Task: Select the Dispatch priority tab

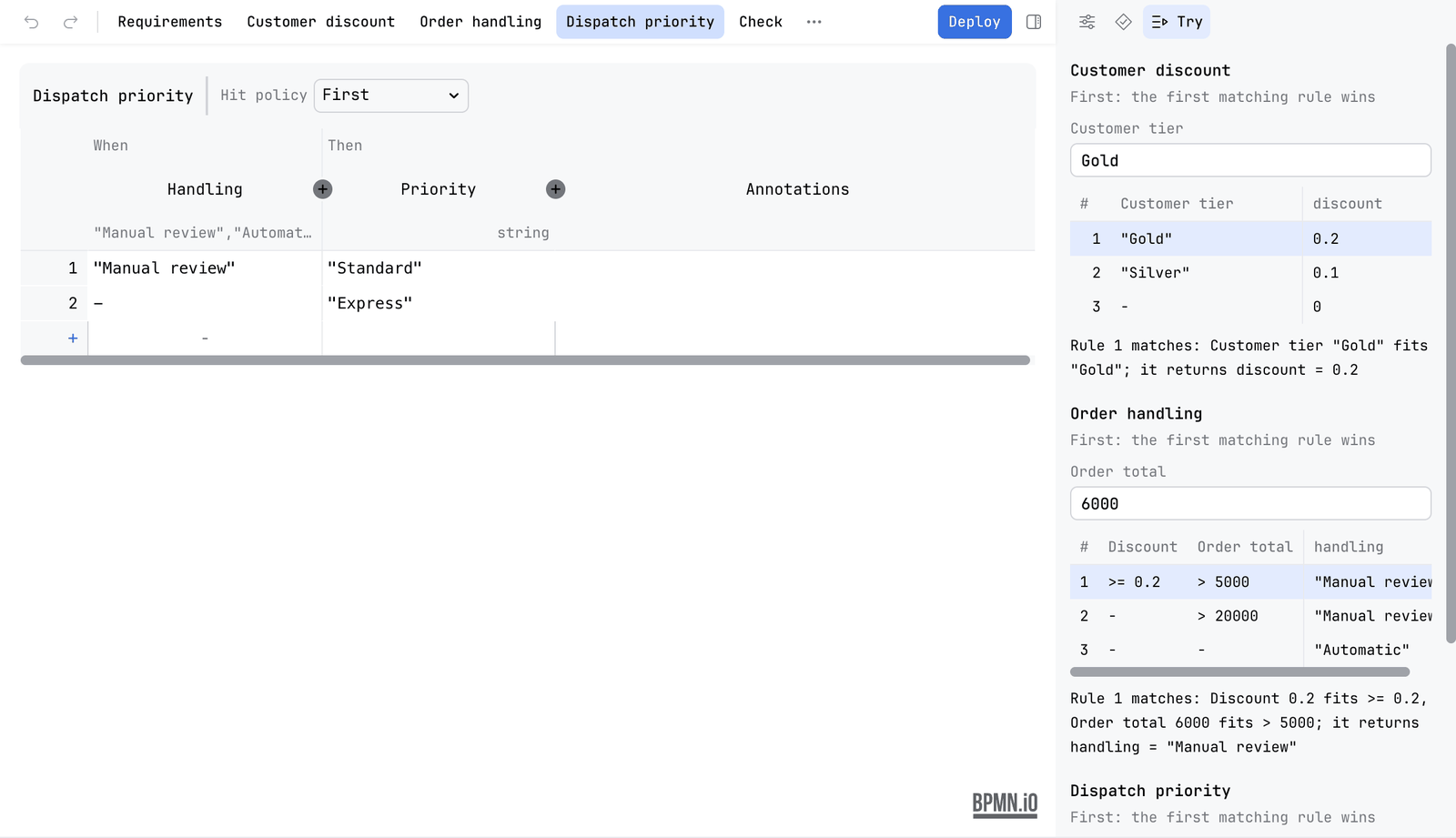Action: click(641, 22)
